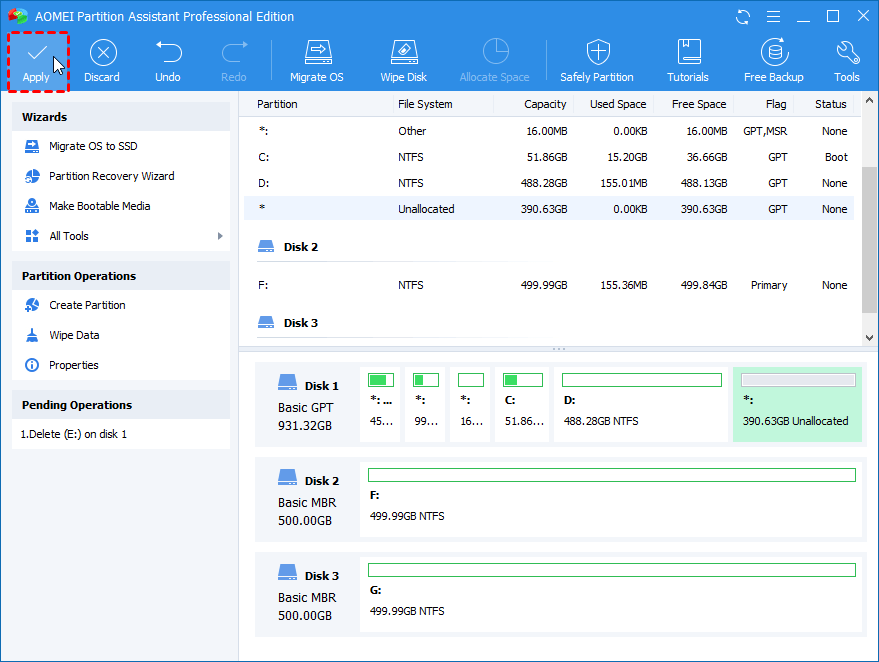Select the 390.63GB Unallocated row
The height and width of the screenshot is (662, 879).
549,209
